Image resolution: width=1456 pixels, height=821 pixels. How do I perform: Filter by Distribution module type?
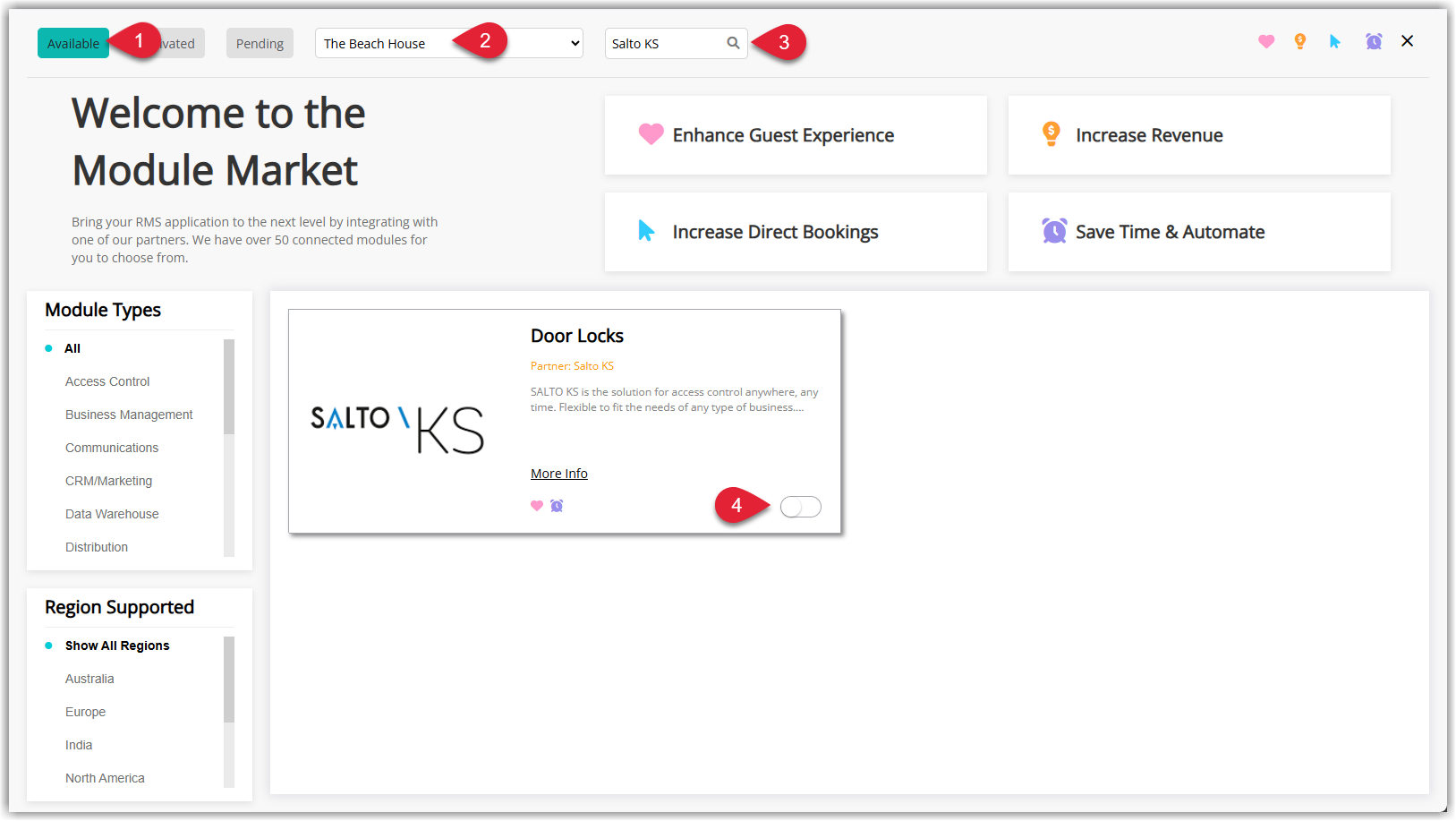pyautogui.click(x=97, y=547)
